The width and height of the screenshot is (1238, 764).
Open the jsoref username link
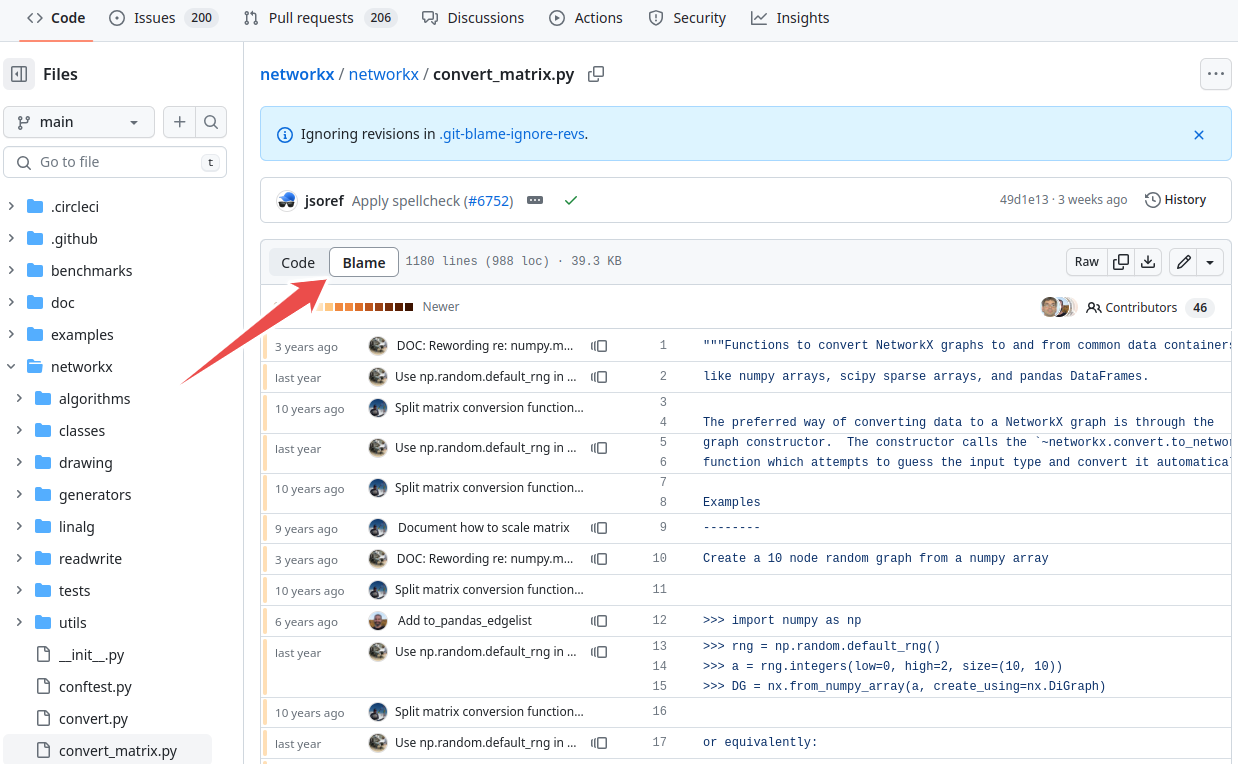point(324,200)
